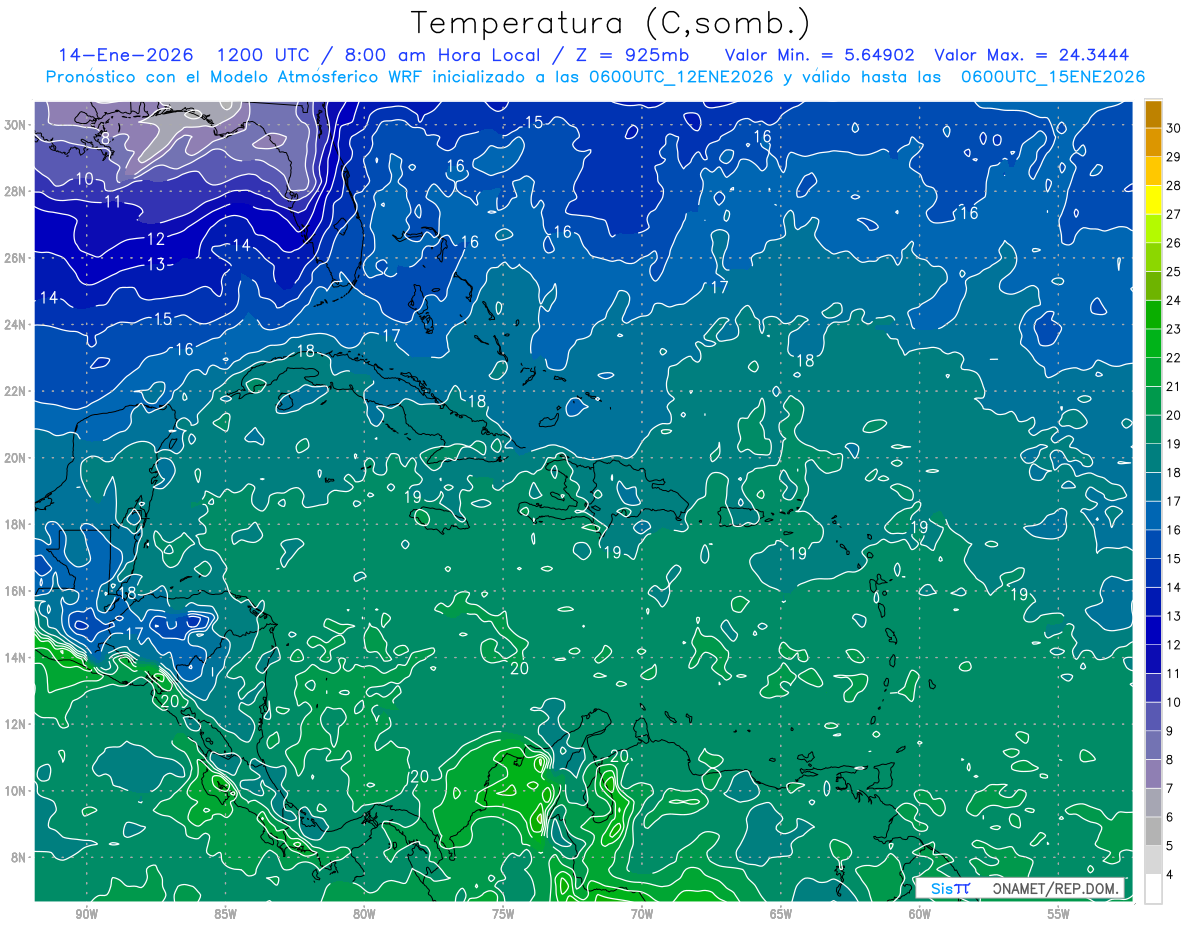Click the '90W' longitude axis label
This screenshot has width=1200, height=927.
click(86, 914)
